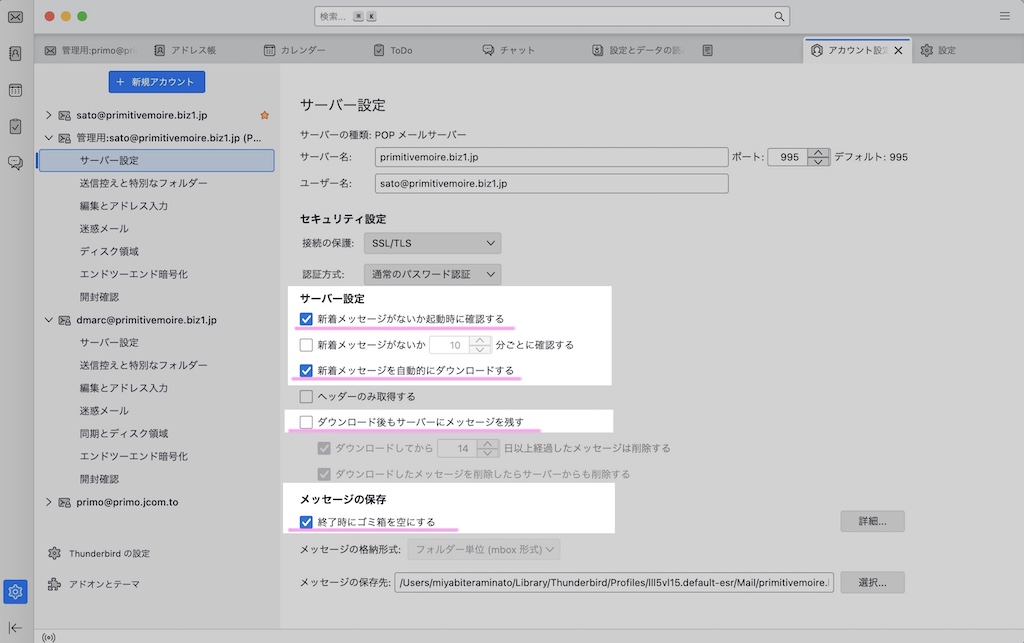This screenshot has width=1024, height=643.
Task: Open the hamburger app menu
Action: click(x=1004, y=17)
